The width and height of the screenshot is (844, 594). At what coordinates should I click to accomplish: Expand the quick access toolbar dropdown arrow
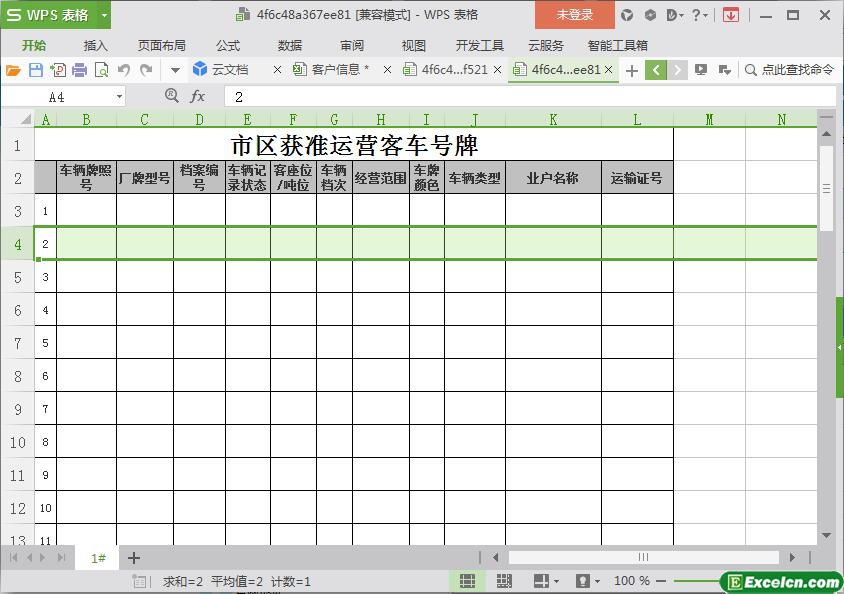175,70
